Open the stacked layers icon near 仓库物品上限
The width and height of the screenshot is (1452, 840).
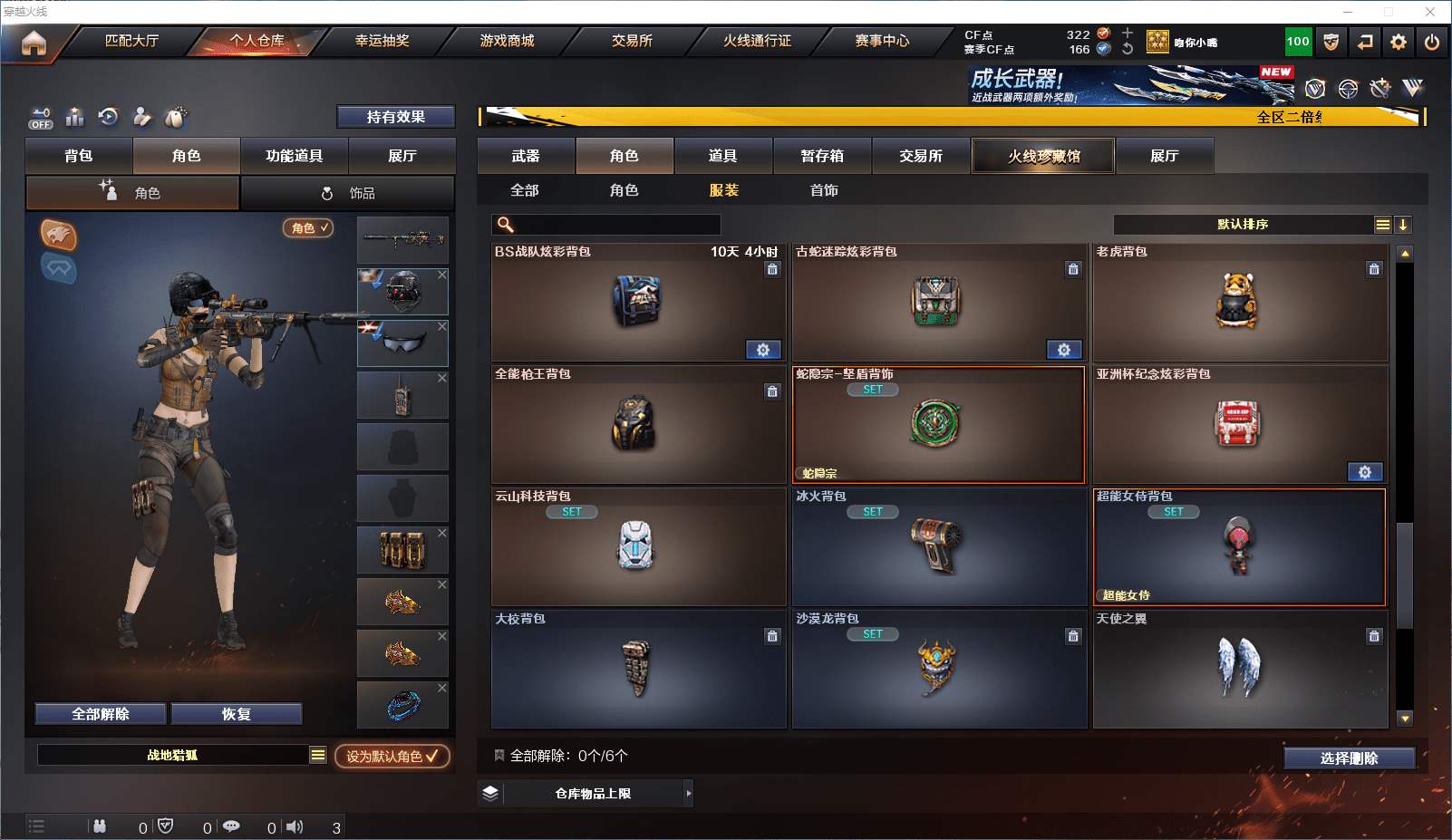tap(490, 793)
